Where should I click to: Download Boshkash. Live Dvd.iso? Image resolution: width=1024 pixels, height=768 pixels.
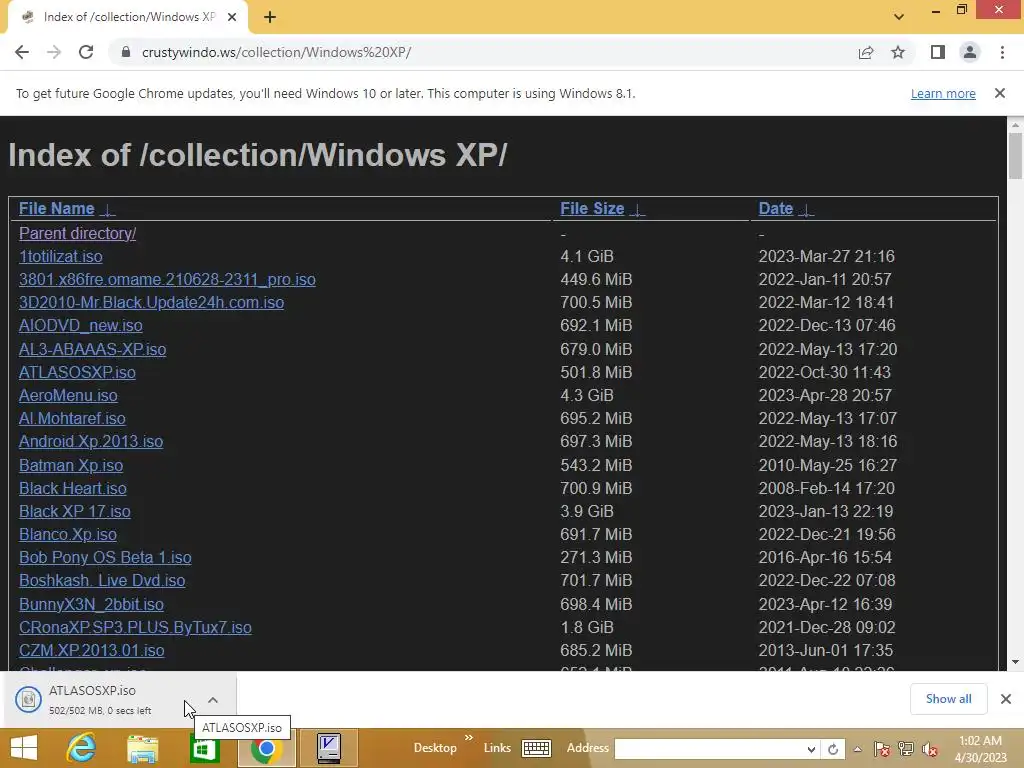tap(102, 581)
